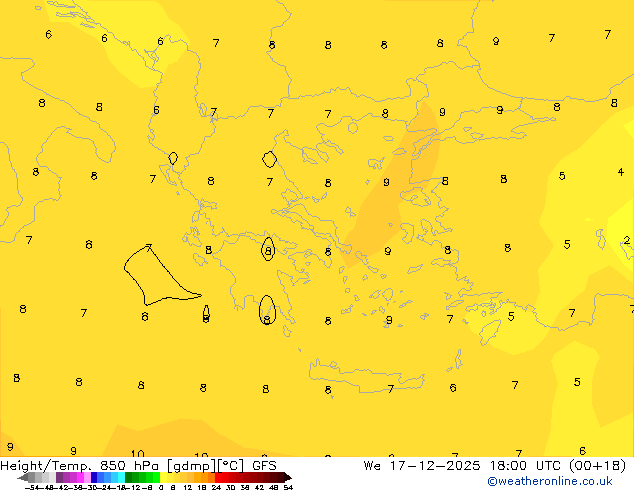Click the island of Crete on the map
Image resolution: width=634 pixels, height=490 pixels.
click(x=366, y=376)
